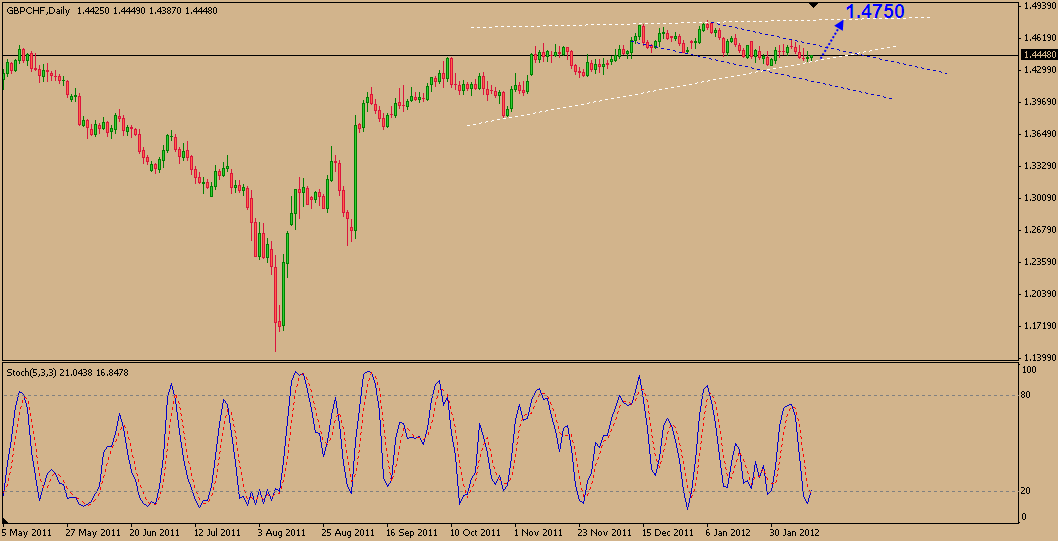
Task: Click the 1.30090 price axis label
Action: coord(1040,198)
